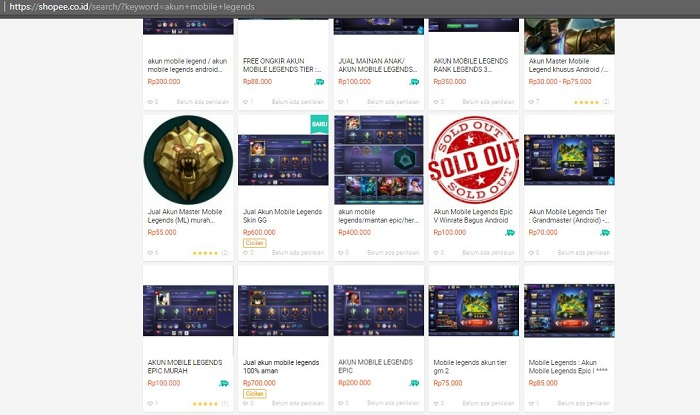Open the SOLD OUT stamp product image
700x415 pixels.
[474, 160]
